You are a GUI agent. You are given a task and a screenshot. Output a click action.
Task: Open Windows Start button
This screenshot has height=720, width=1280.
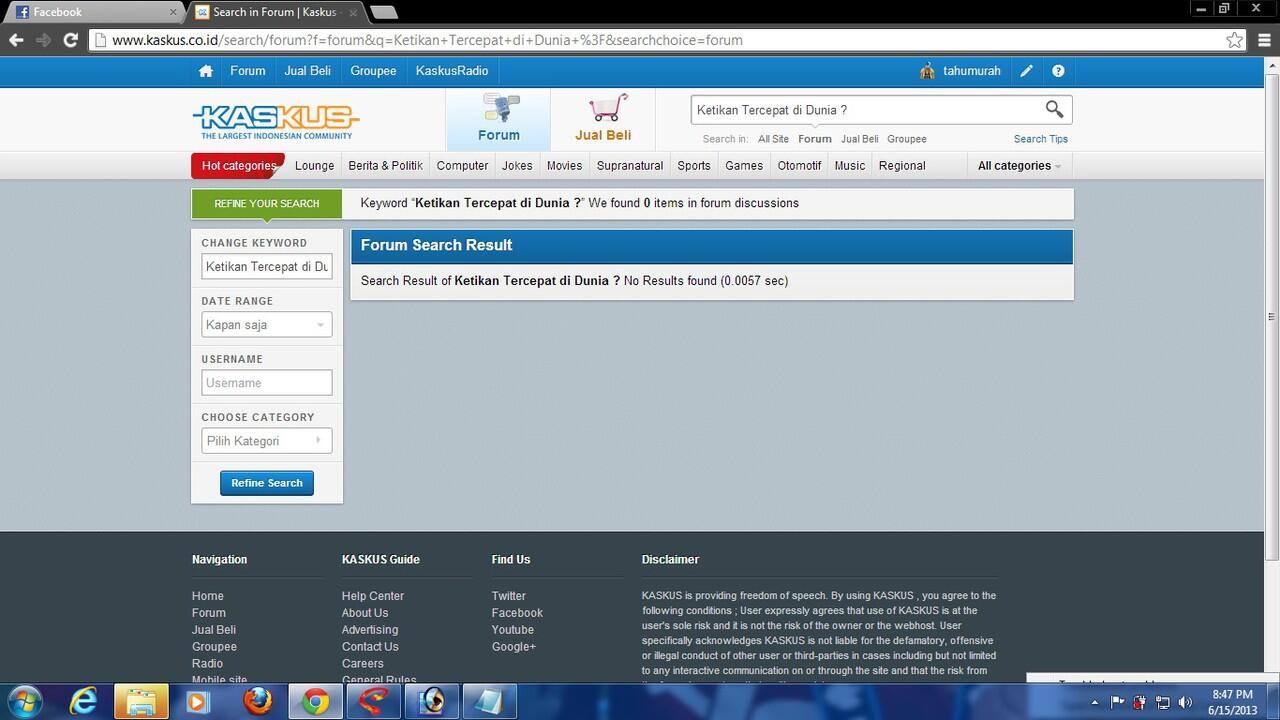tap(23, 701)
